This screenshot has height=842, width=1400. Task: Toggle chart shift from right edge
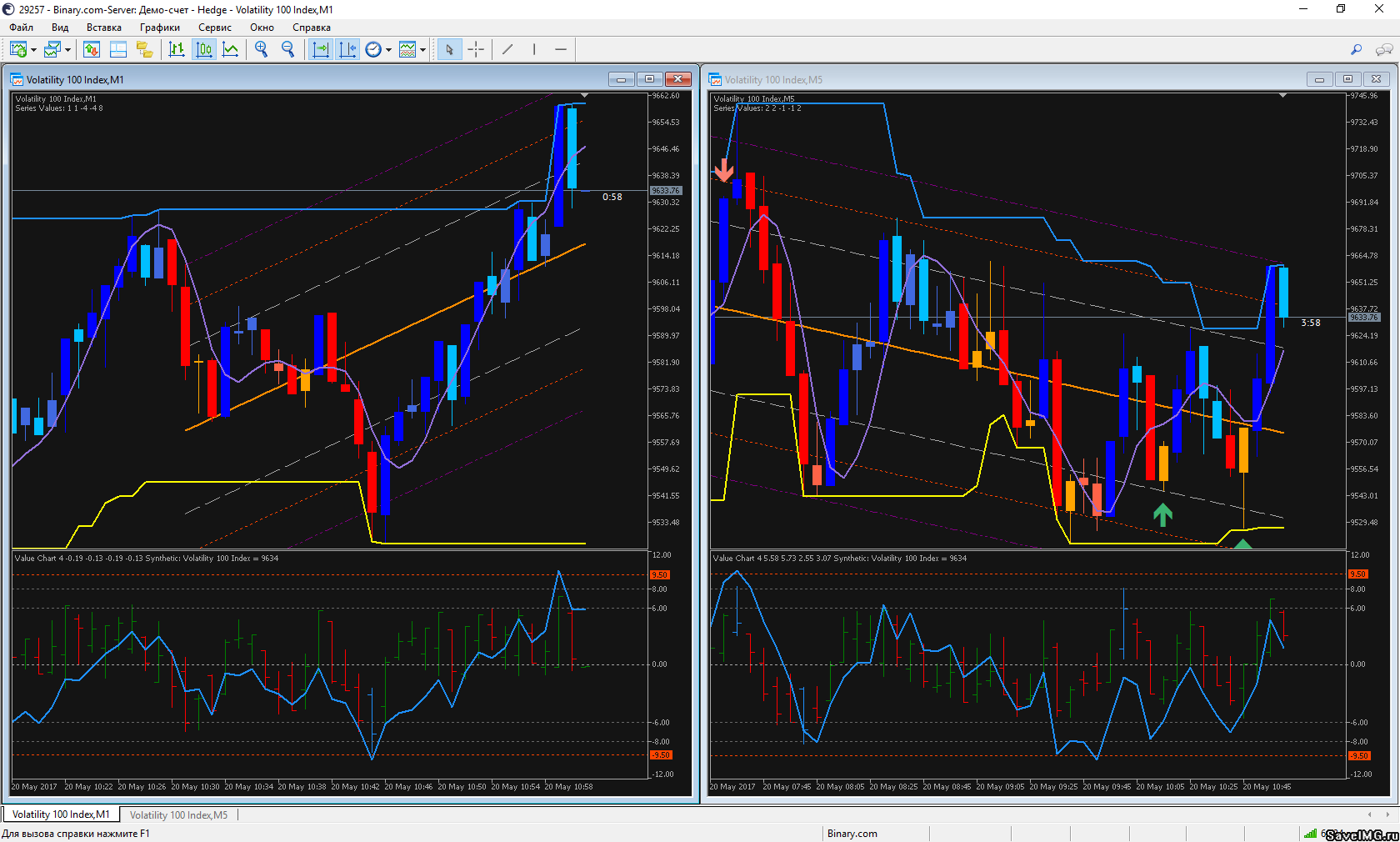tap(347, 50)
